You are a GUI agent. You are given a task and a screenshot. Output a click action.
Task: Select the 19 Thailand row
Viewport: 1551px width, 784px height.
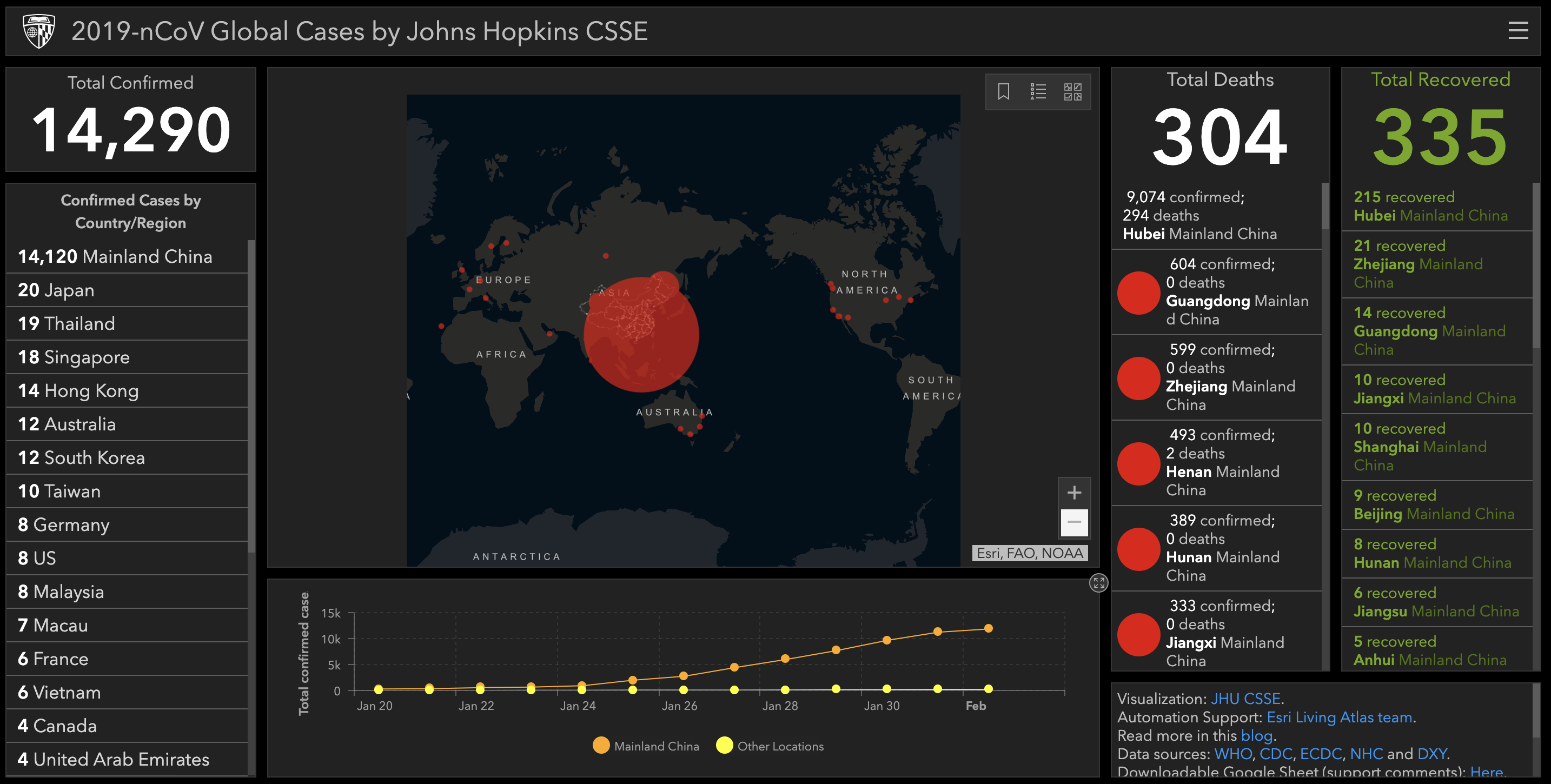pos(127,324)
